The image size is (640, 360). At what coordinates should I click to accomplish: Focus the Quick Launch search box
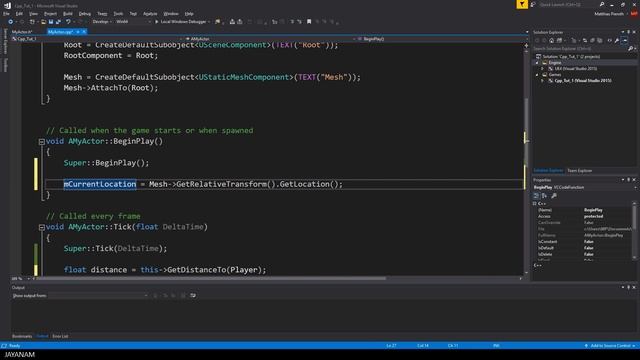click(x=567, y=4)
